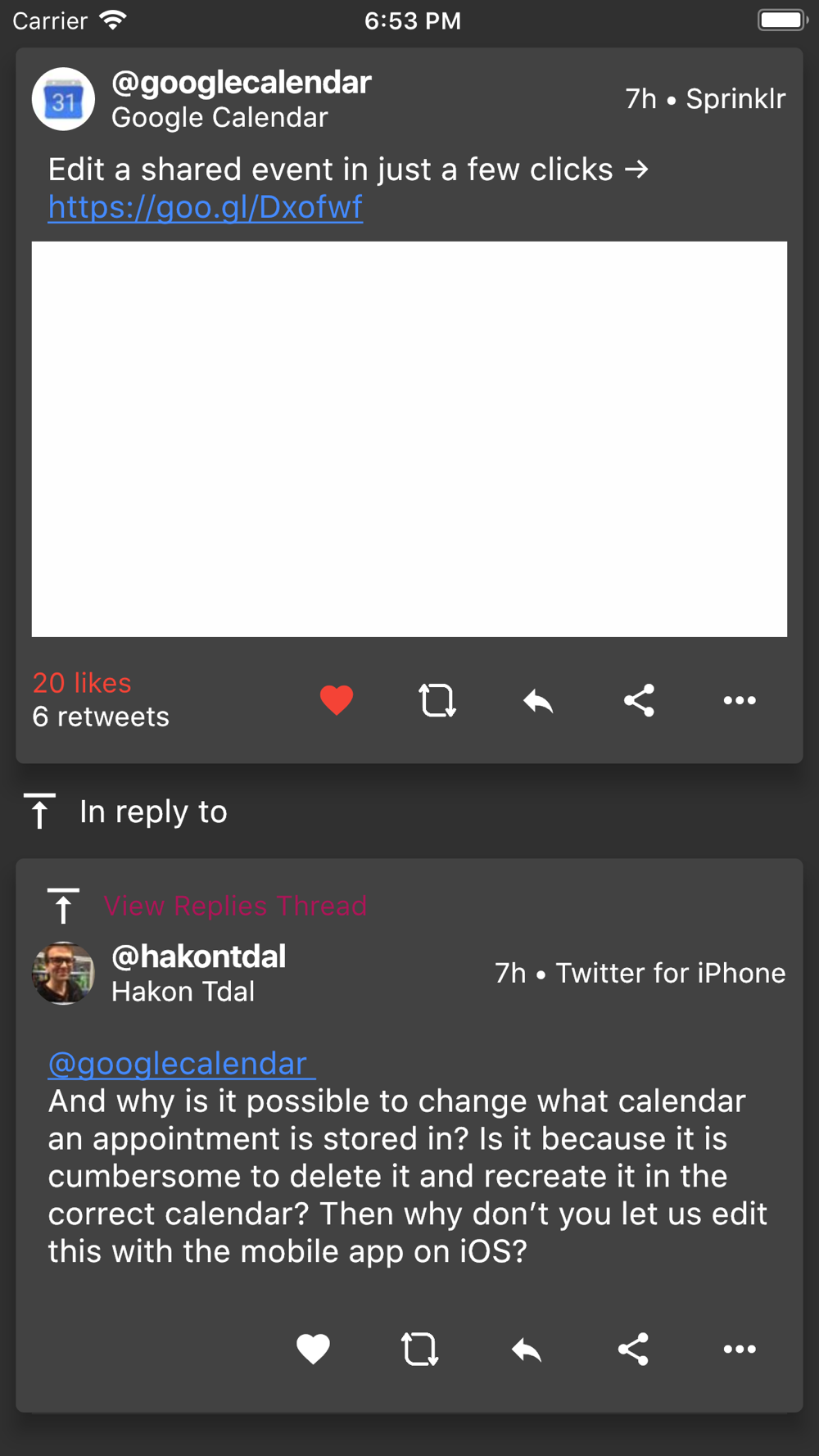Share Hakon Tdal's tweet
This screenshot has width=819, height=1456.
tap(633, 1349)
